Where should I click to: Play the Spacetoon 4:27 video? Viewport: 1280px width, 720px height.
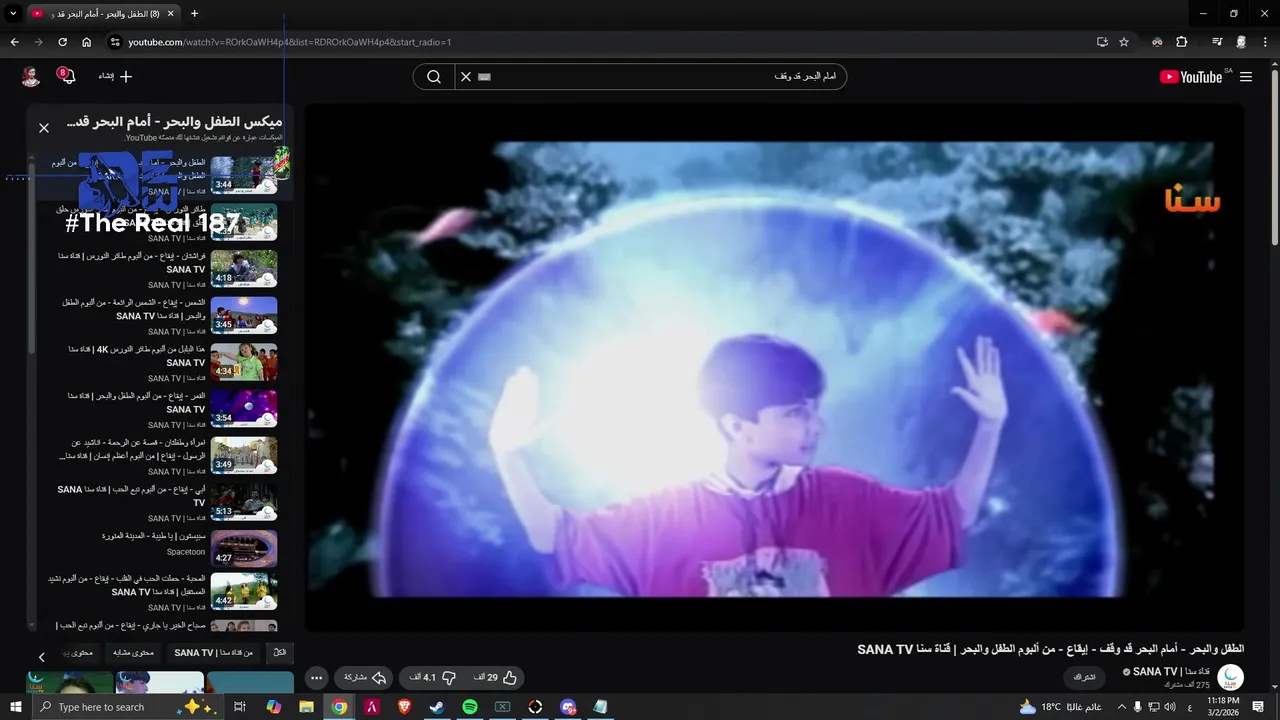[244, 548]
